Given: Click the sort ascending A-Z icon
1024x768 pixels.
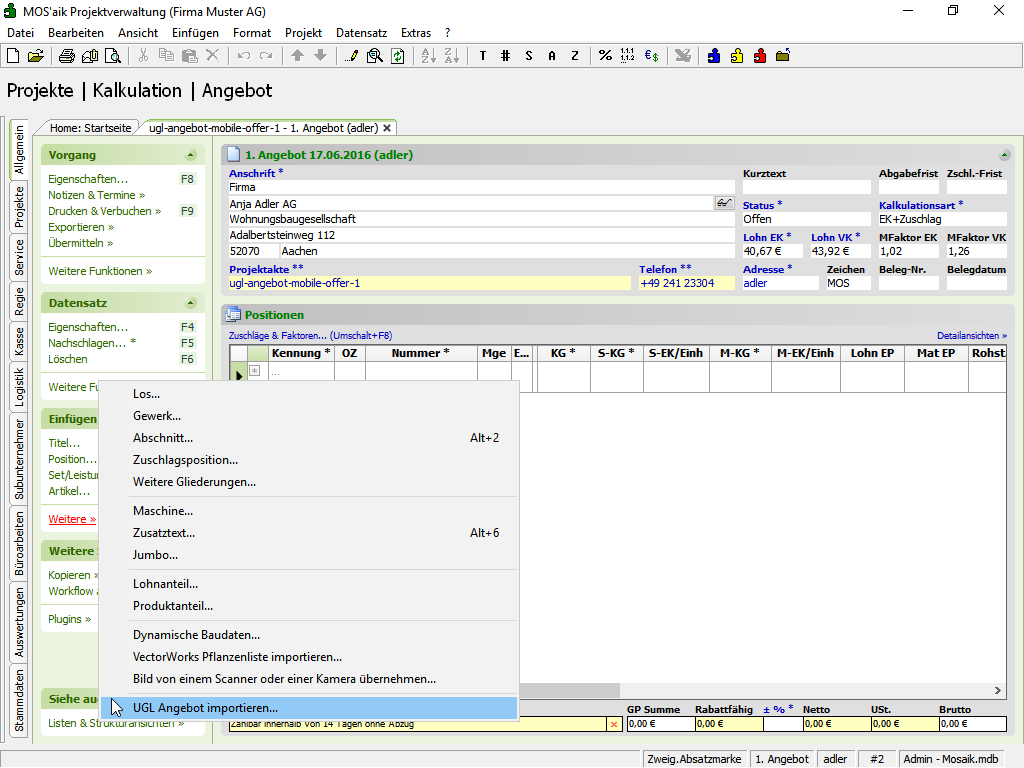Looking at the screenshot, I should tap(427, 56).
